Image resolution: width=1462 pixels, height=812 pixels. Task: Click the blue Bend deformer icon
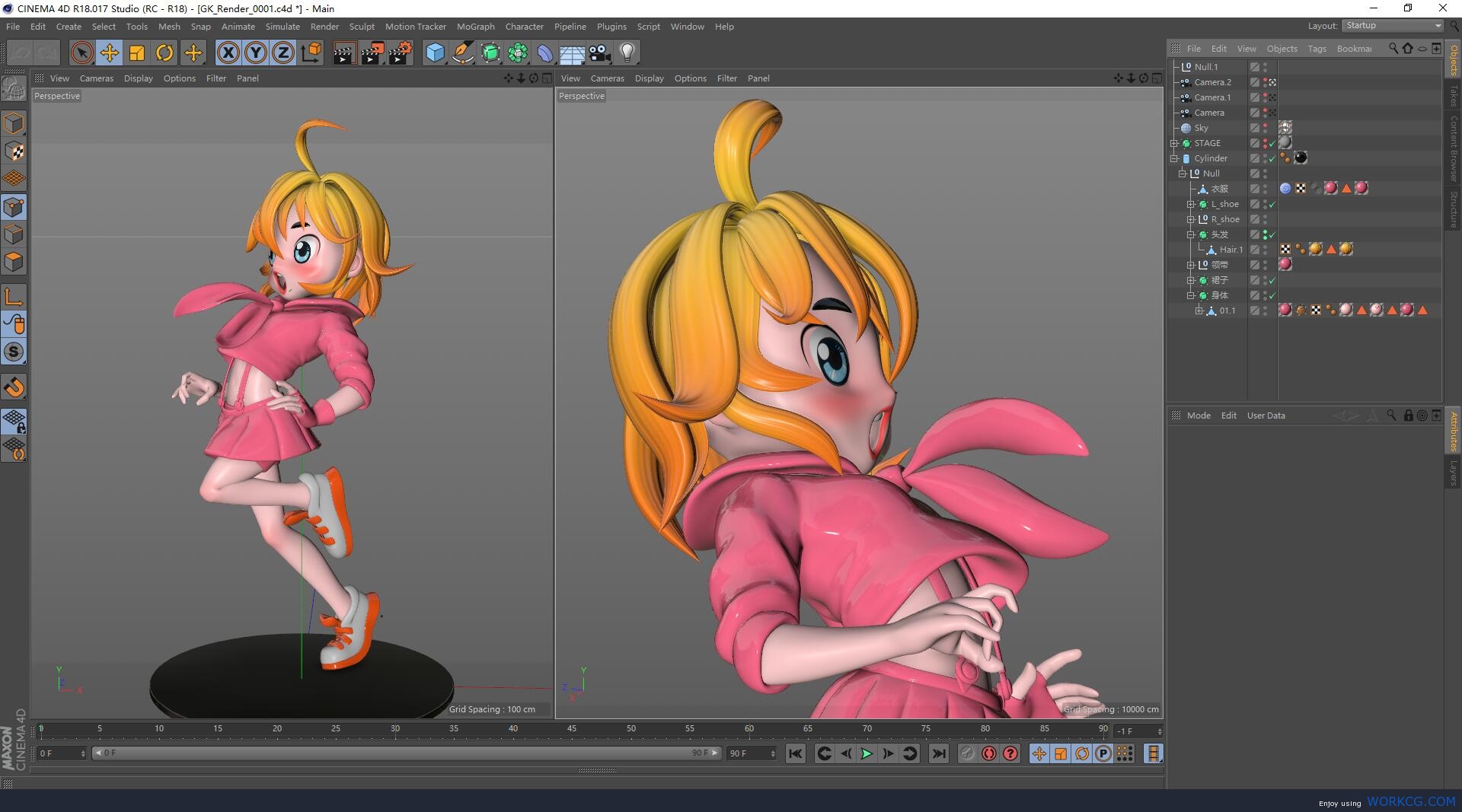[545, 53]
